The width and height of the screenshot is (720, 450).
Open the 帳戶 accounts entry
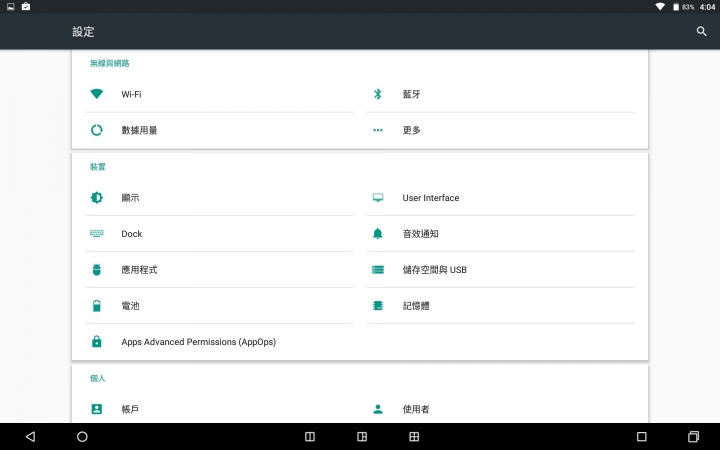click(x=219, y=409)
